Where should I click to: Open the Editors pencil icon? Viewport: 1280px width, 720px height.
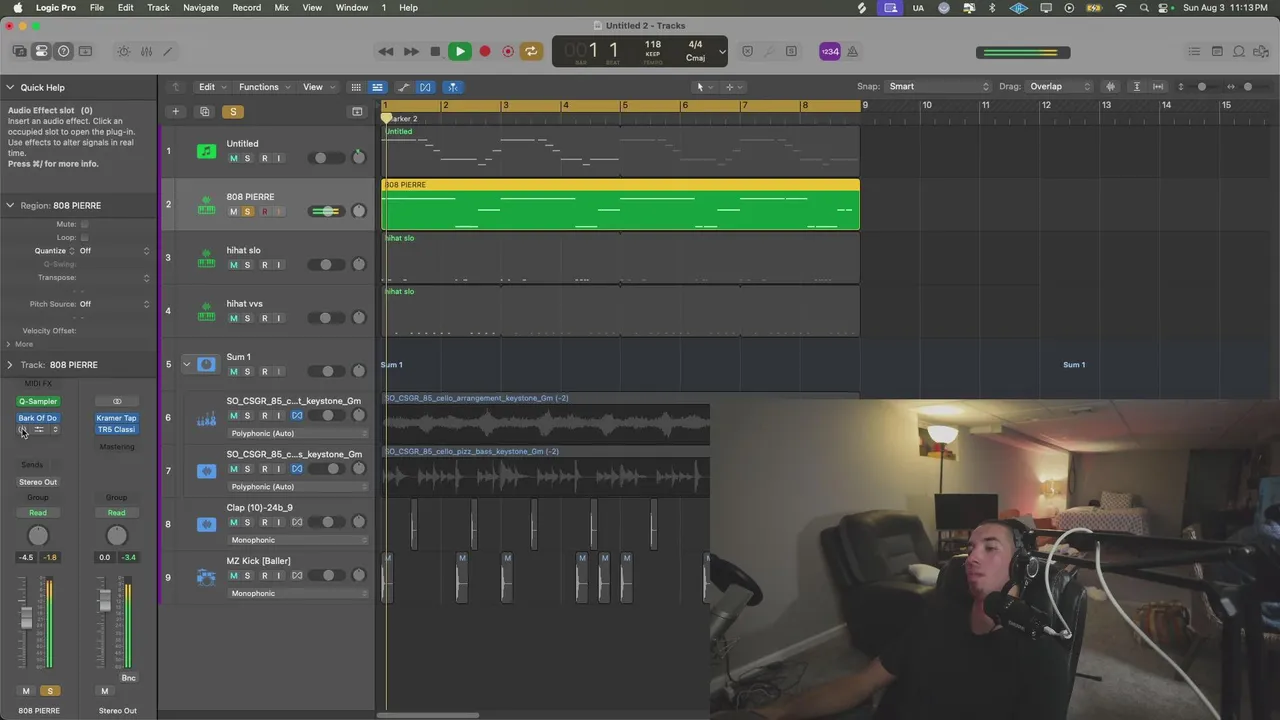(x=168, y=51)
